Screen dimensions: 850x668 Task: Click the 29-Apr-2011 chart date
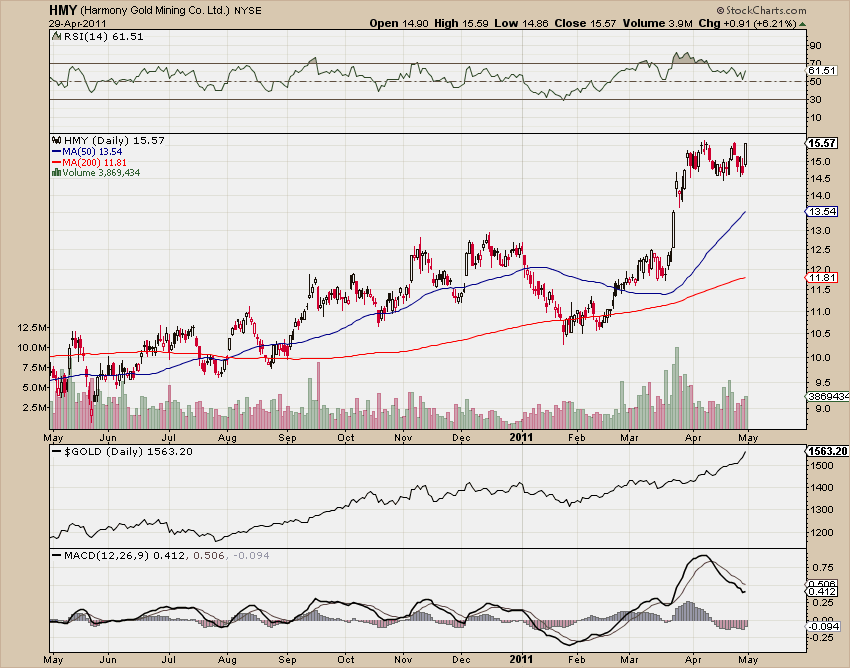point(78,23)
